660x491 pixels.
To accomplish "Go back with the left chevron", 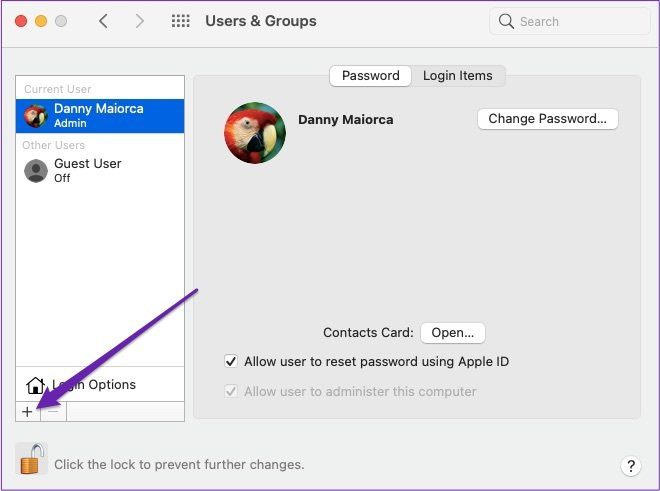I will tap(104, 21).
